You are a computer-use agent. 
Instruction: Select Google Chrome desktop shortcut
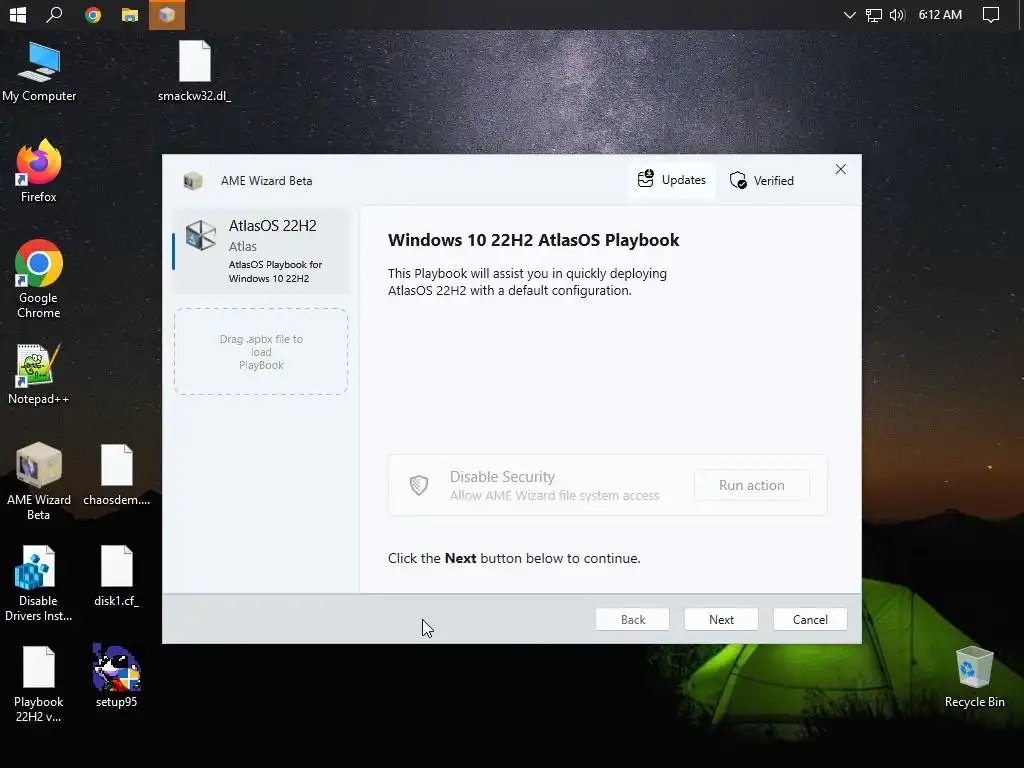point(39,280)
